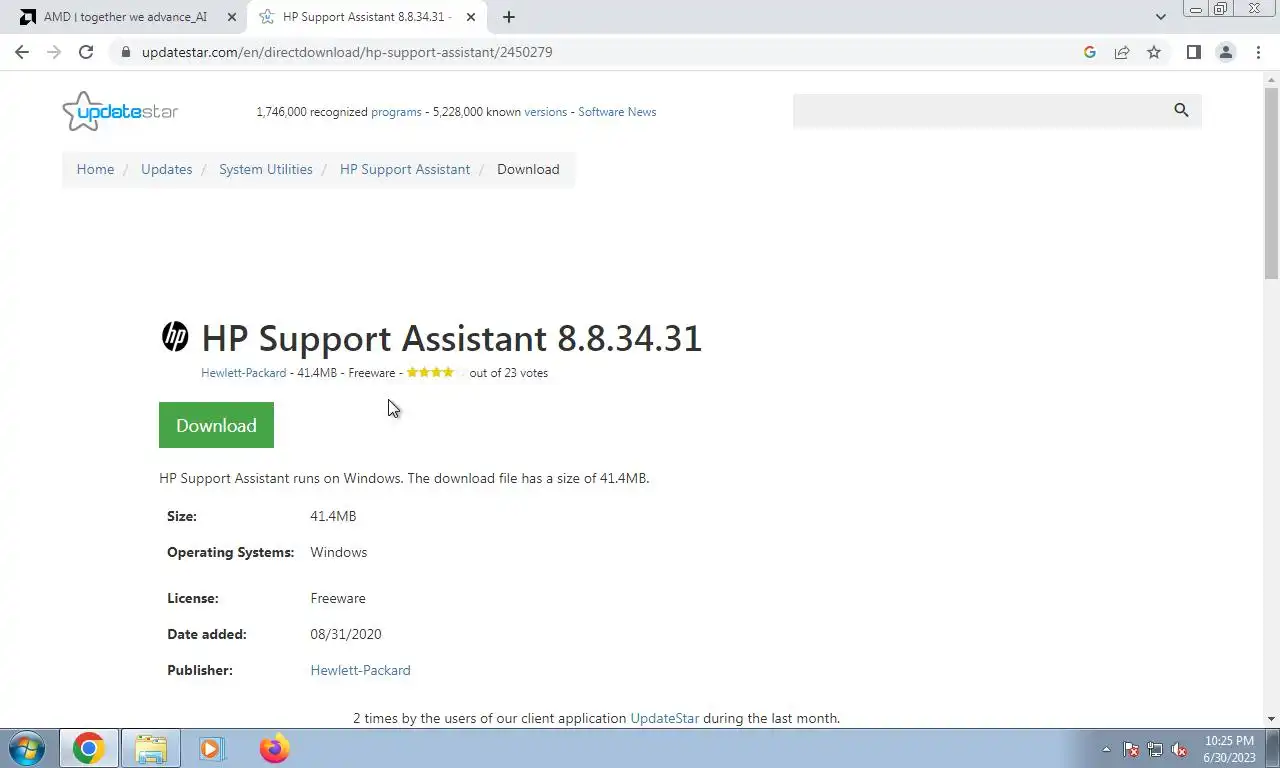Go to the Home breadcrumb
This screenshot has height=768, width=1280.
(x=95, y=169)
